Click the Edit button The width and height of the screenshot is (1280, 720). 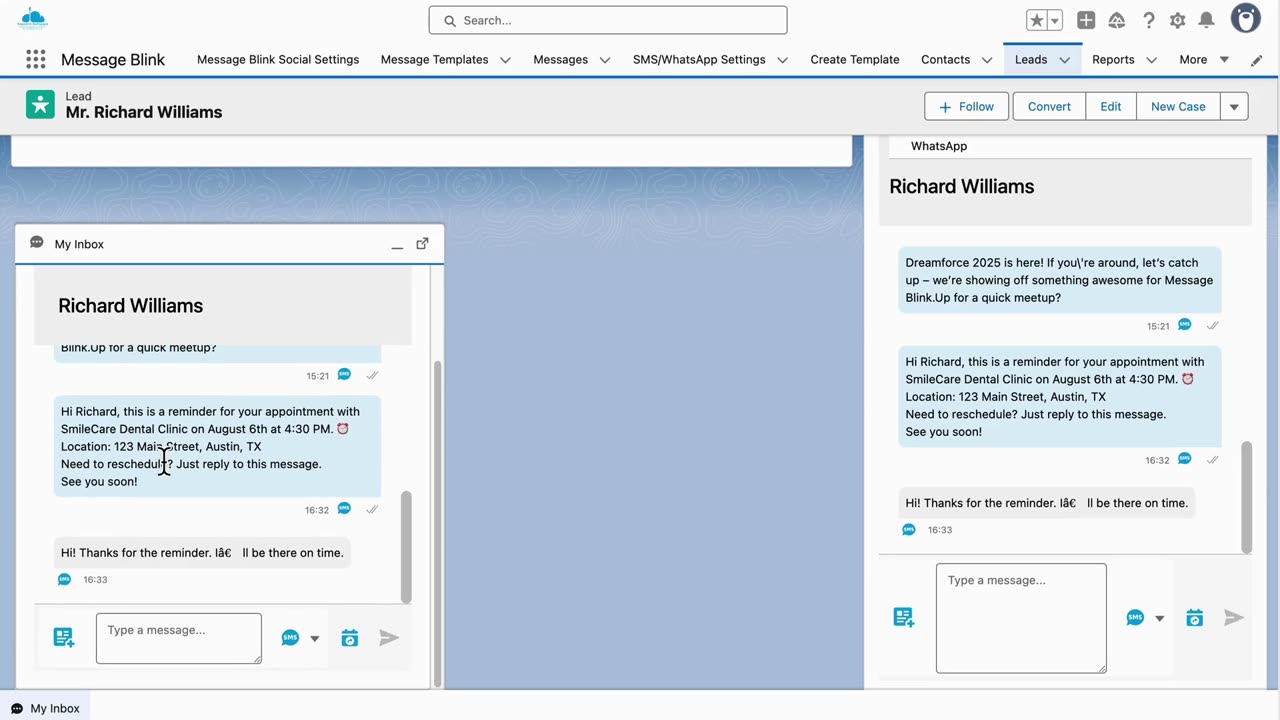1111,106
